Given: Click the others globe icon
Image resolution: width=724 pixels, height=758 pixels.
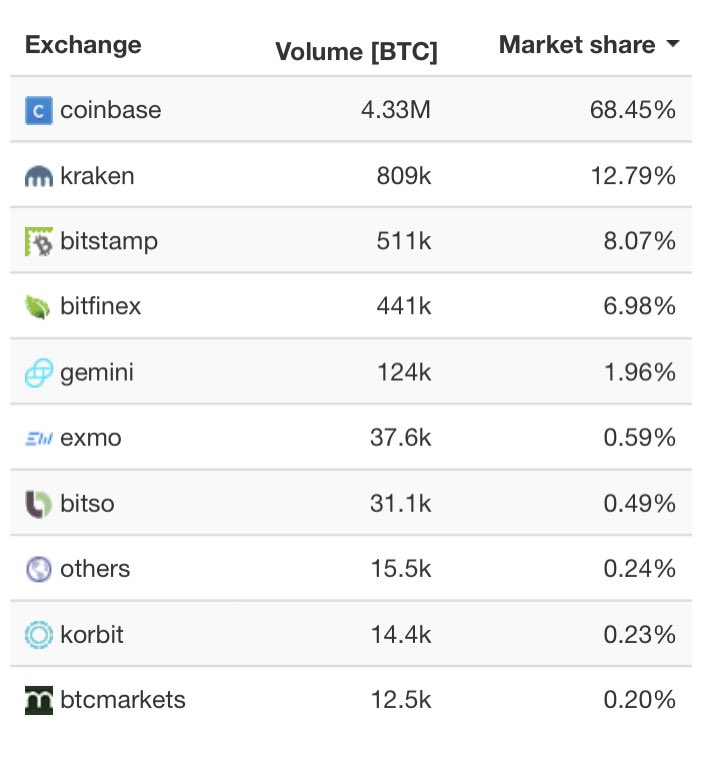Looking at the screenshot, I should click(x=39, y=569).
